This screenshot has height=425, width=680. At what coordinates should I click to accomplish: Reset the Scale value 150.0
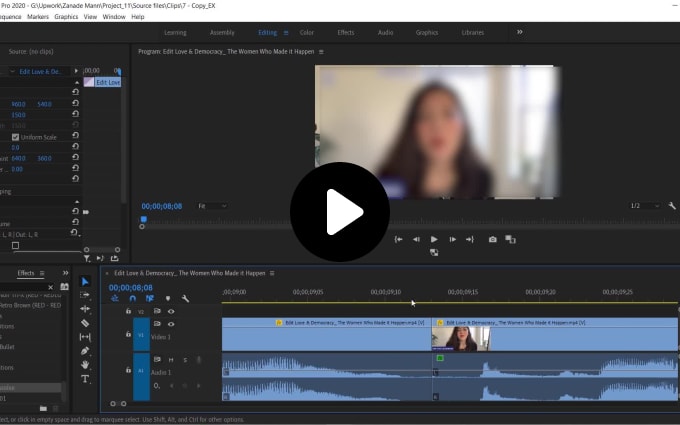[75, 114]
